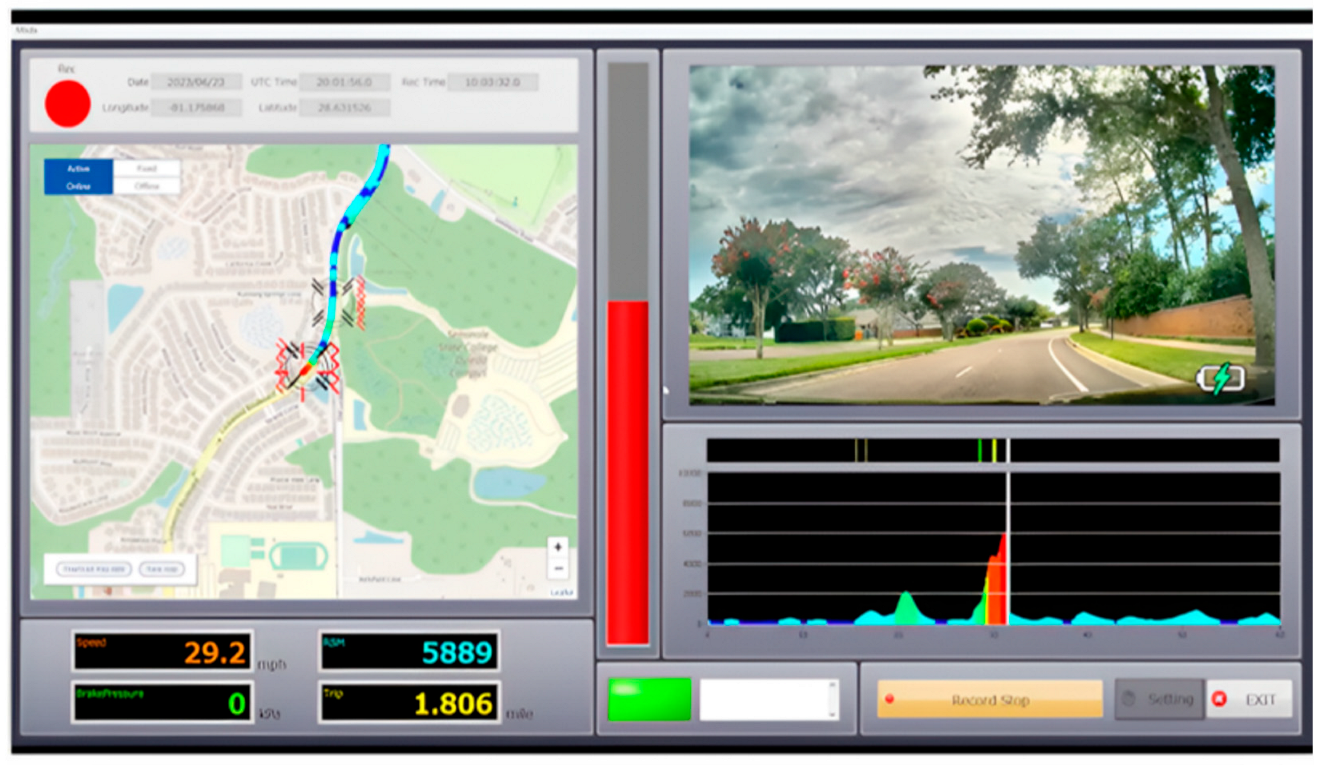Zoom in on the map
The width and height of the screenshot is (1319, 765).
(558, 547)
